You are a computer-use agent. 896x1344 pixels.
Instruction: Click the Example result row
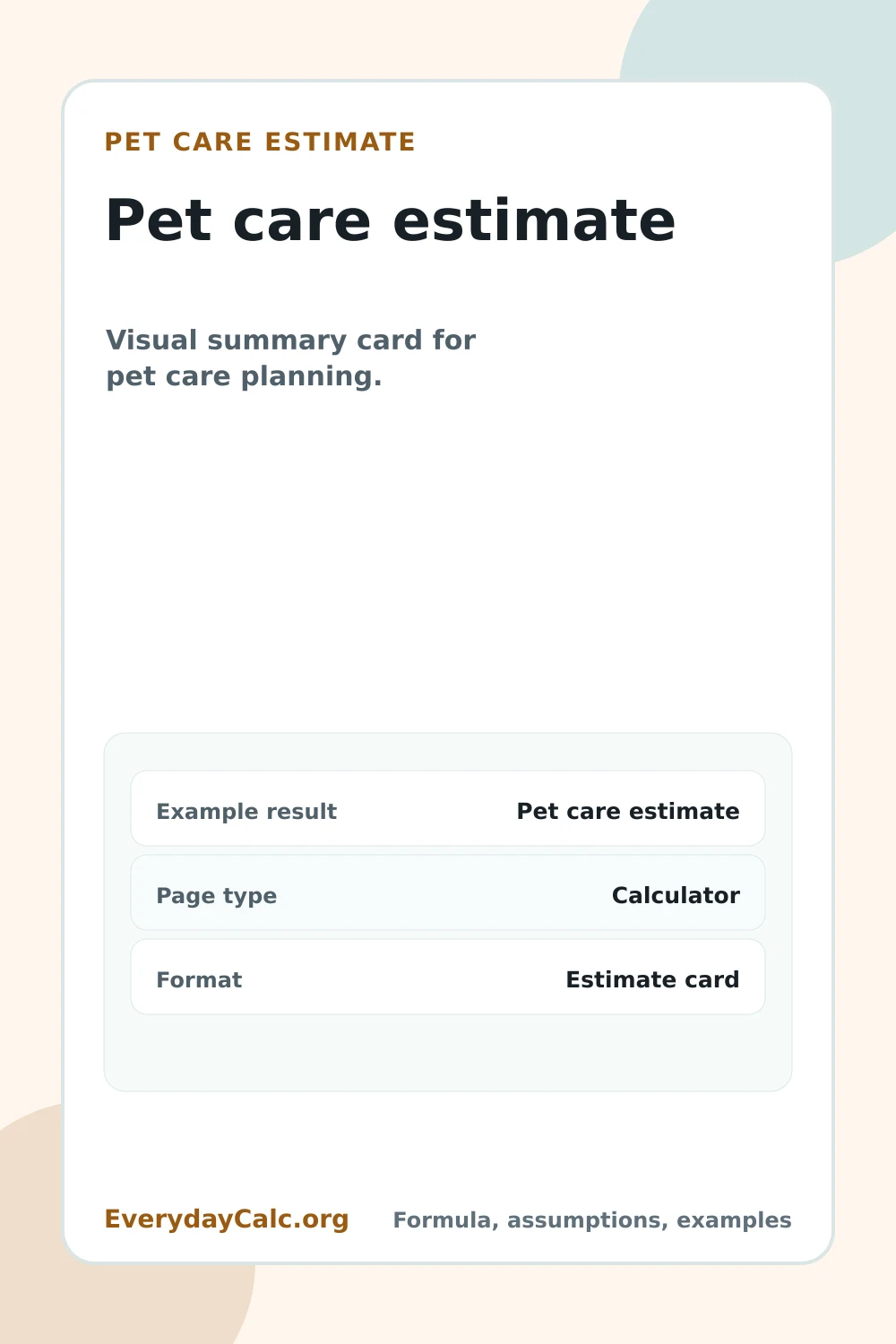[x=448, y=808]
